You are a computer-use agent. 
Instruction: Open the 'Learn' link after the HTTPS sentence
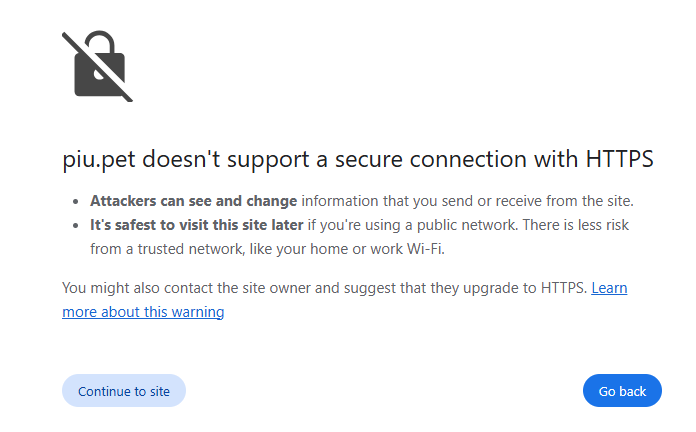609,288
